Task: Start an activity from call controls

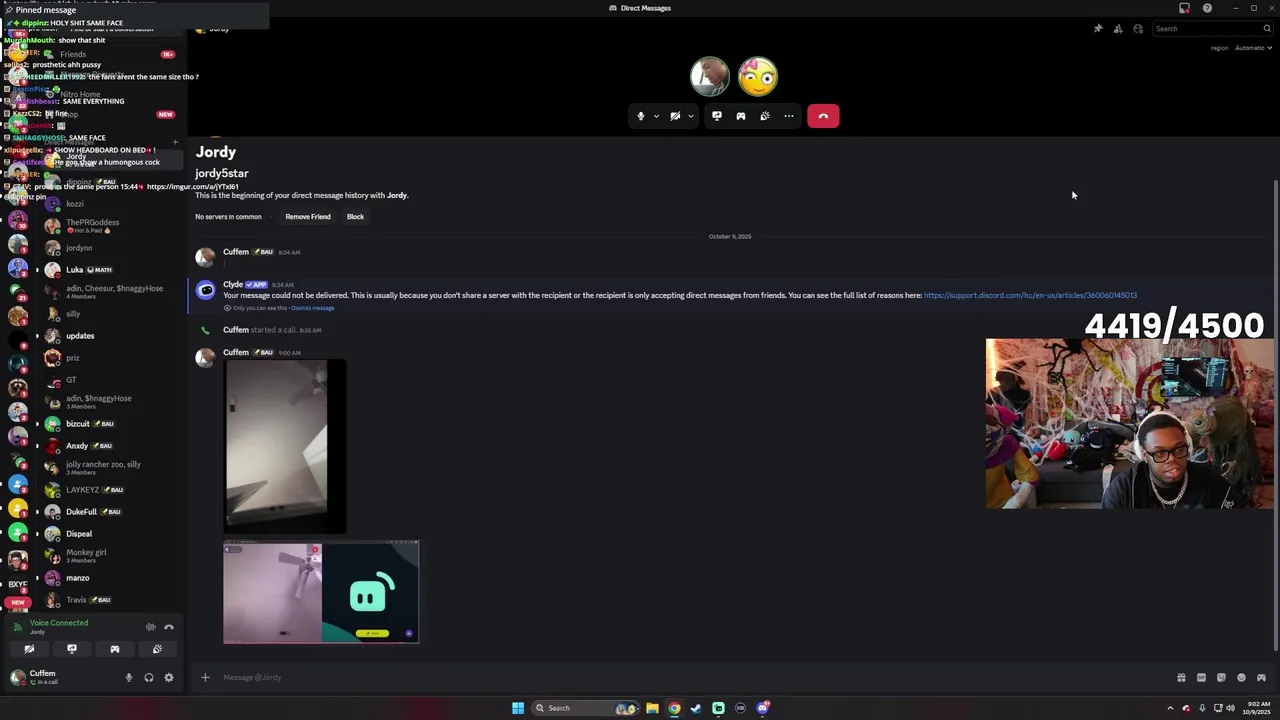Action: pyautogui.click(x=741, y=116)
